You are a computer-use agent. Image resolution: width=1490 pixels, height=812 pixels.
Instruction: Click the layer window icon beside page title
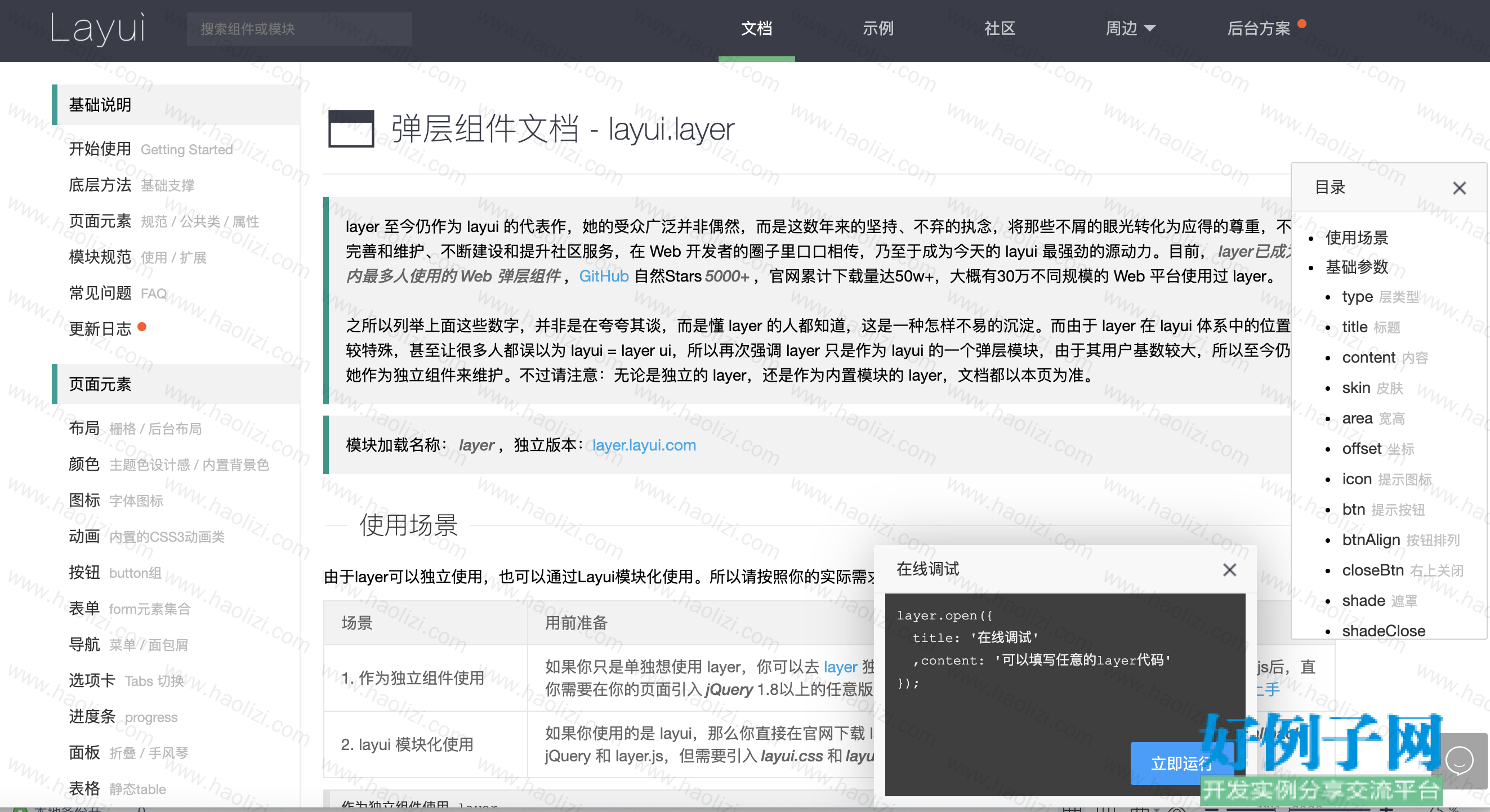click(351, 128)
